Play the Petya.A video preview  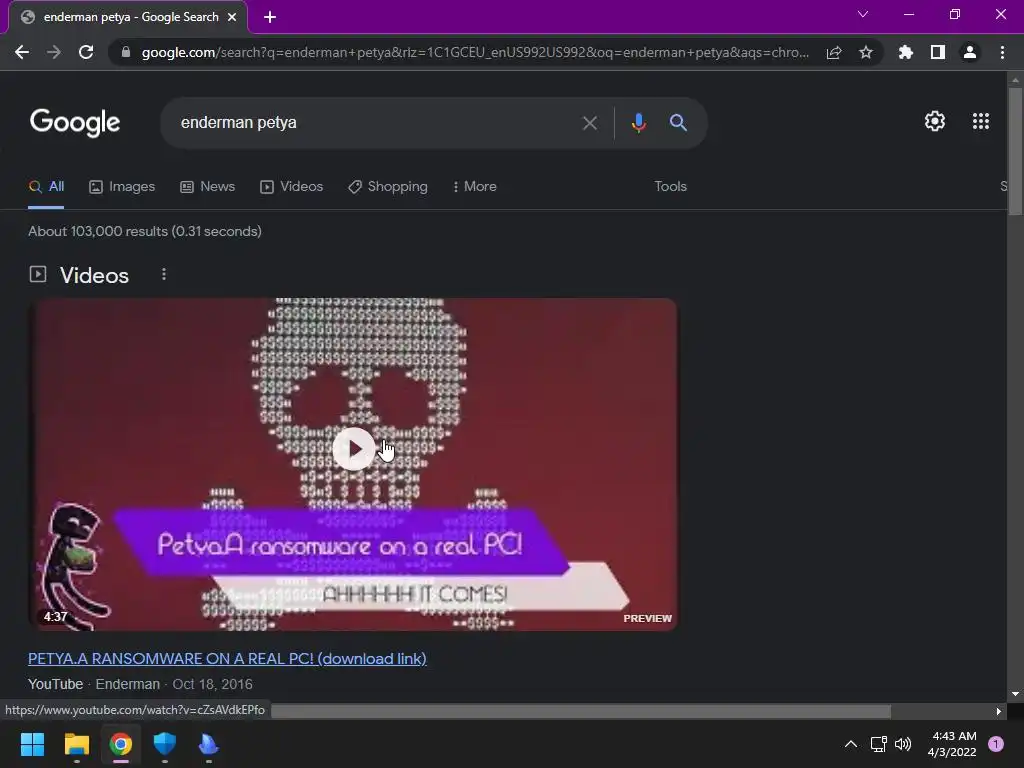[353, 449]
